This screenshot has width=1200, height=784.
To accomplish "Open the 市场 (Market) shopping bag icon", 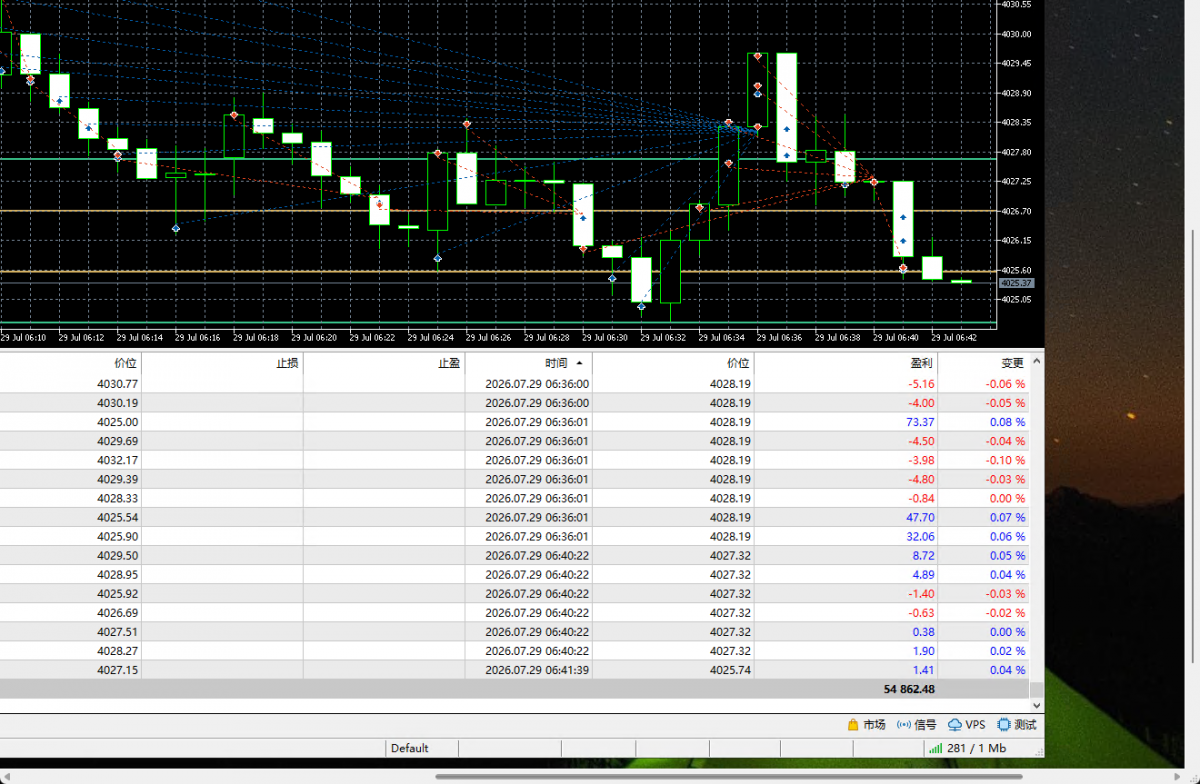I will tap(853, 724).
